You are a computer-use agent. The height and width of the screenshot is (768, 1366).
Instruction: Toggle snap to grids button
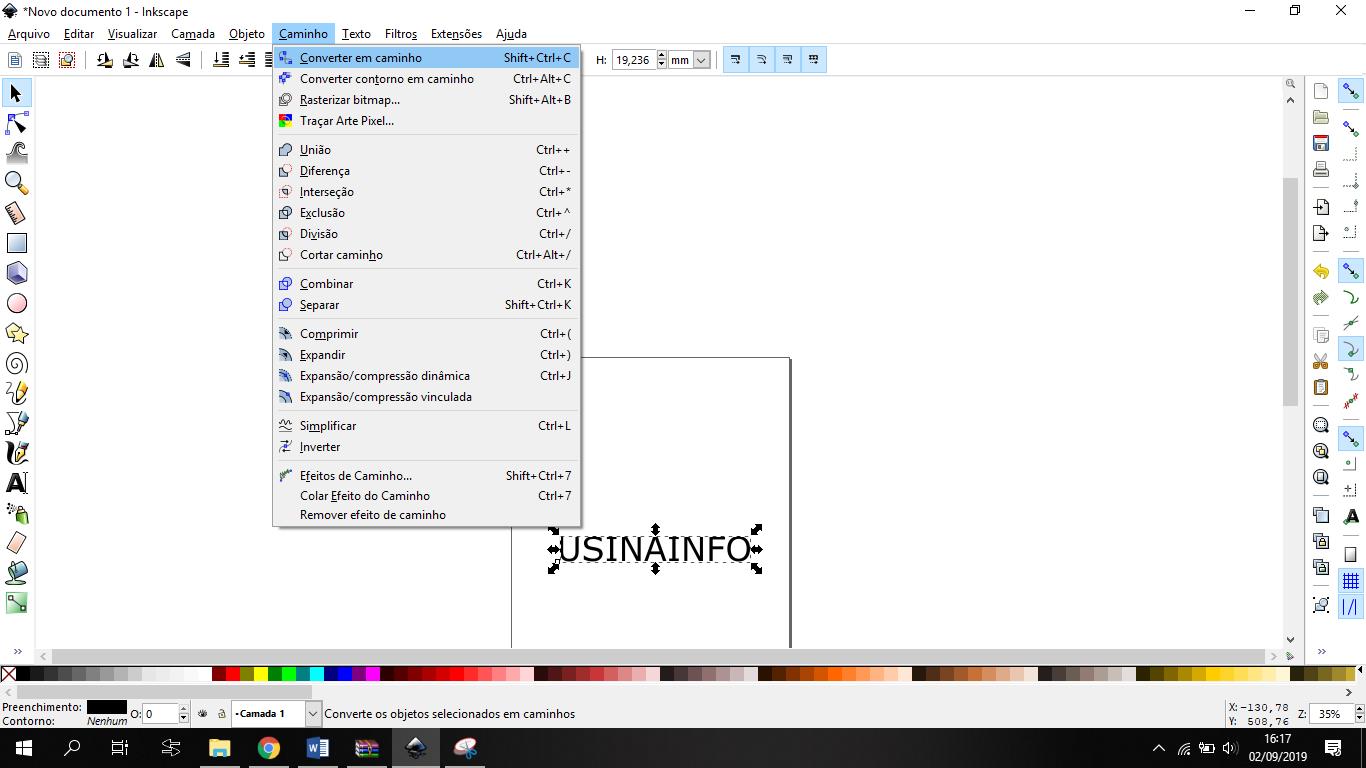click(1351, 581)
